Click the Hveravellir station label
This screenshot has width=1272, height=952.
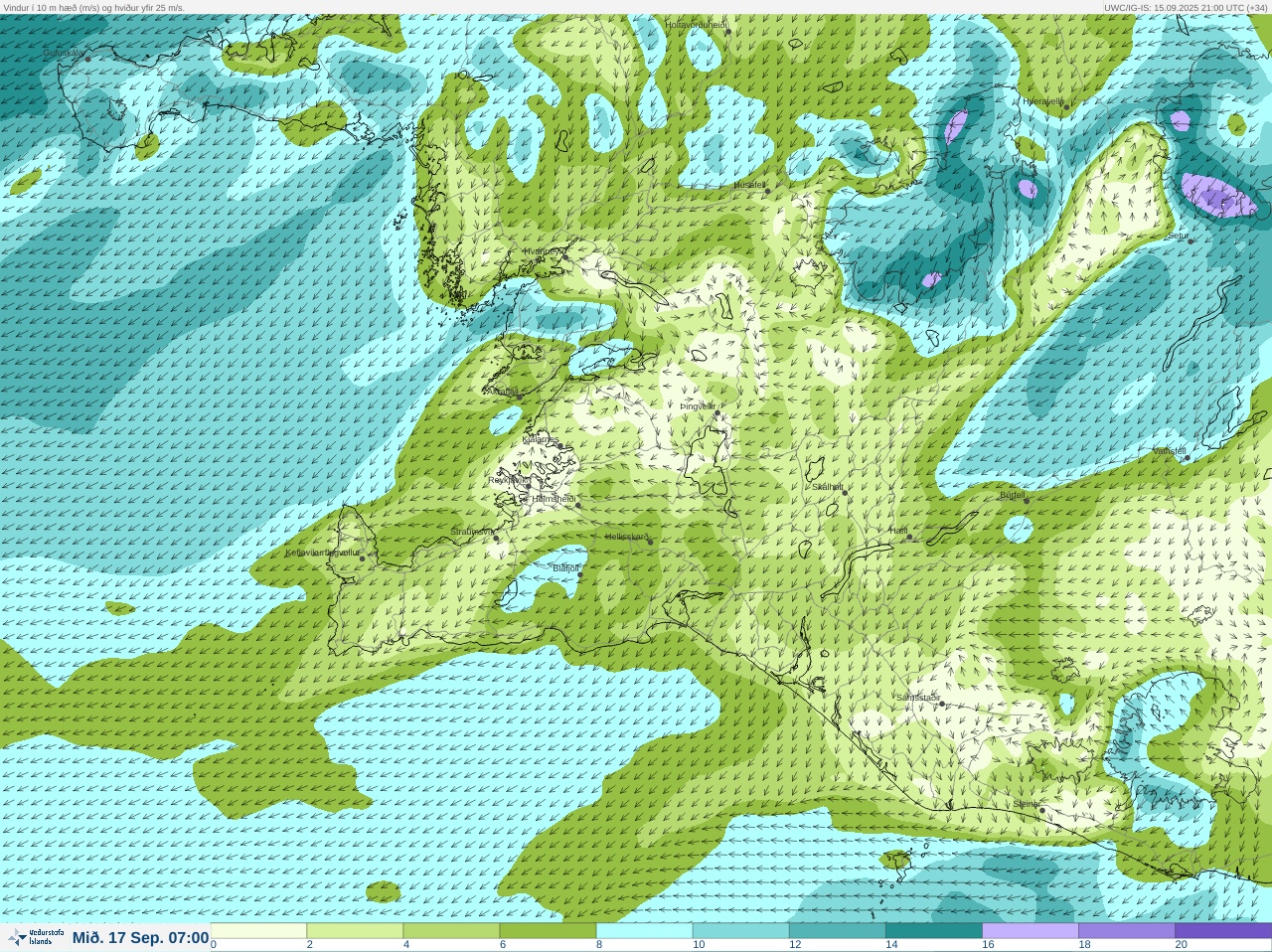pyautogui.click(x=1042, y=101)
